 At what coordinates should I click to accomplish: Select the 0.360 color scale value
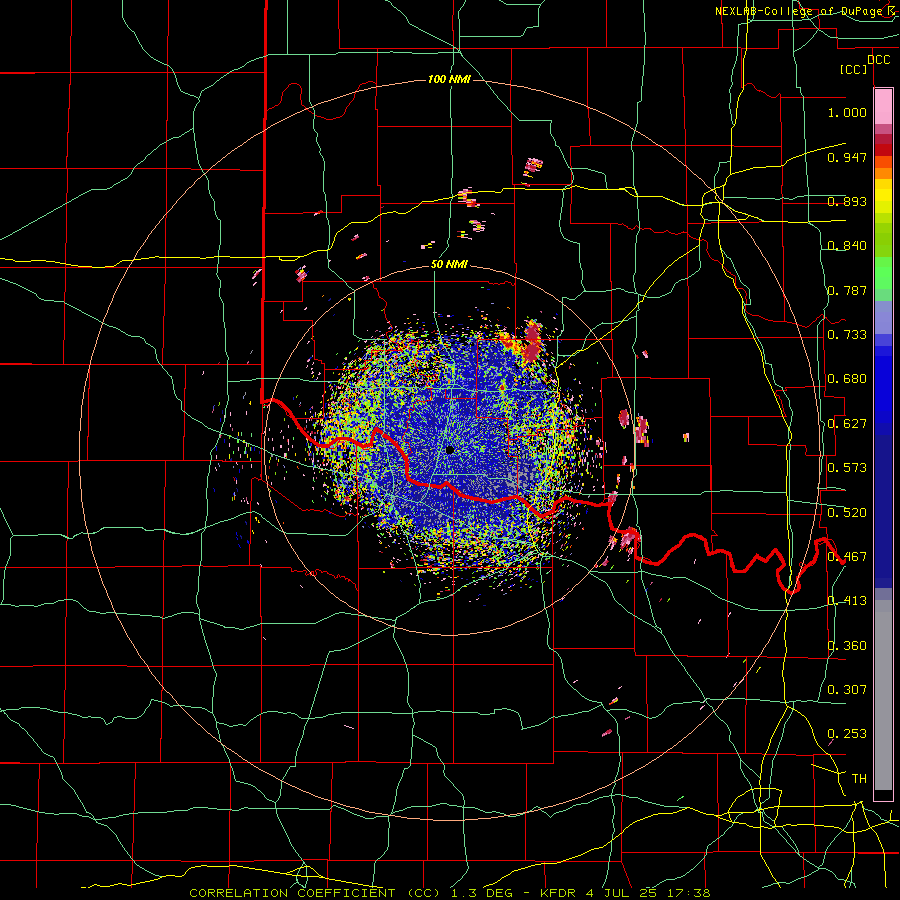click(847, 645)
